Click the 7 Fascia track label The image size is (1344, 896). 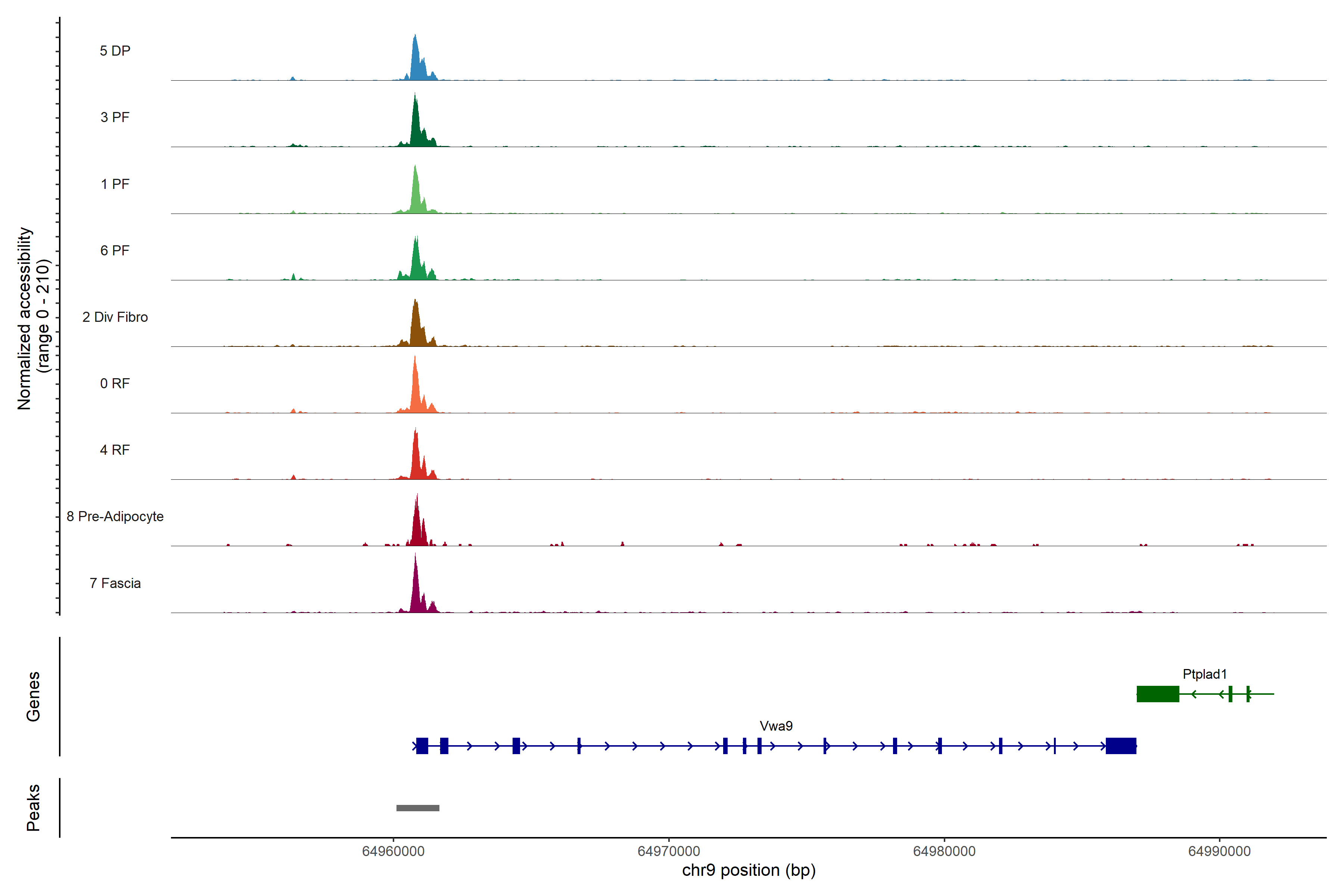point(115,583)
